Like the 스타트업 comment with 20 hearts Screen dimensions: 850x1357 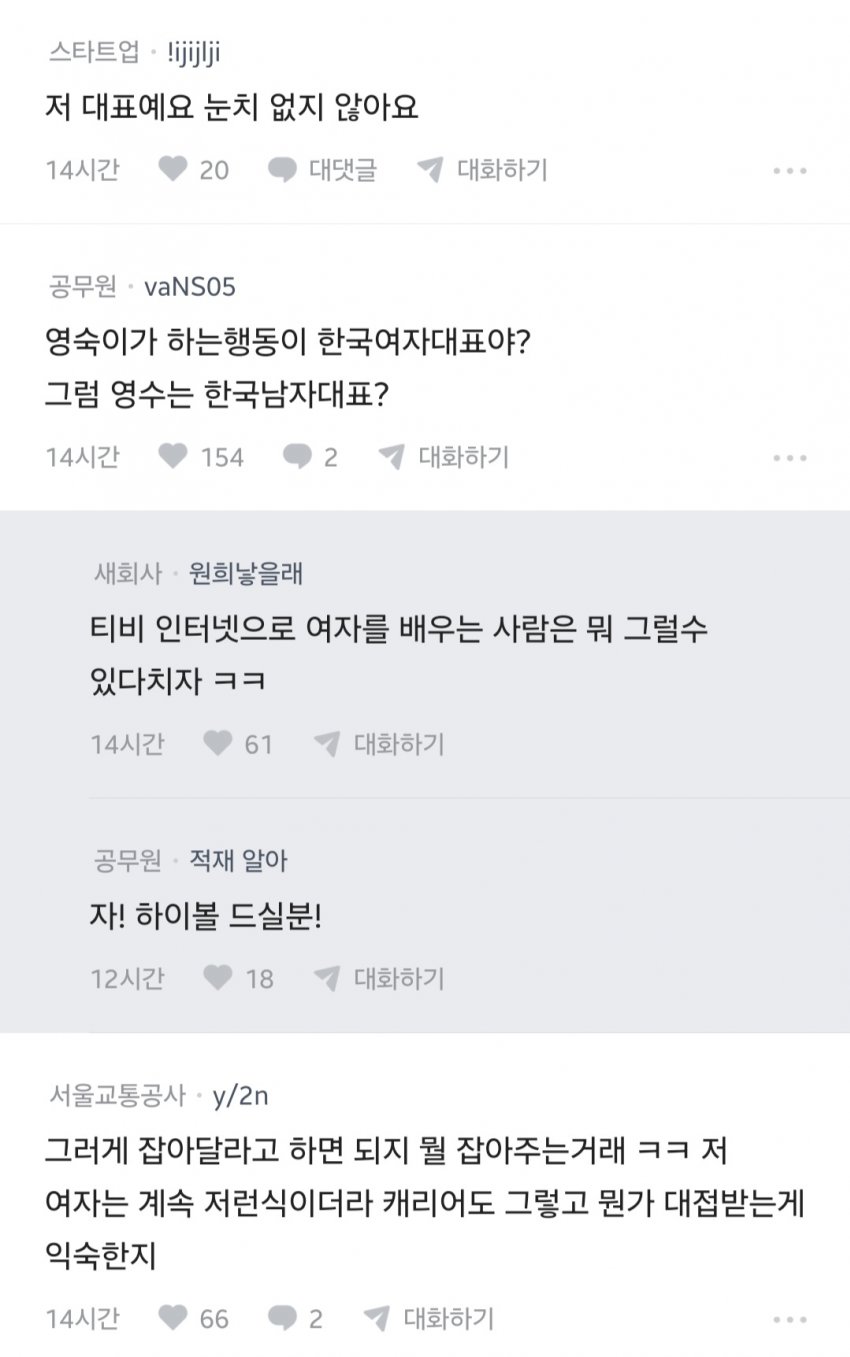tap(174, 170)
